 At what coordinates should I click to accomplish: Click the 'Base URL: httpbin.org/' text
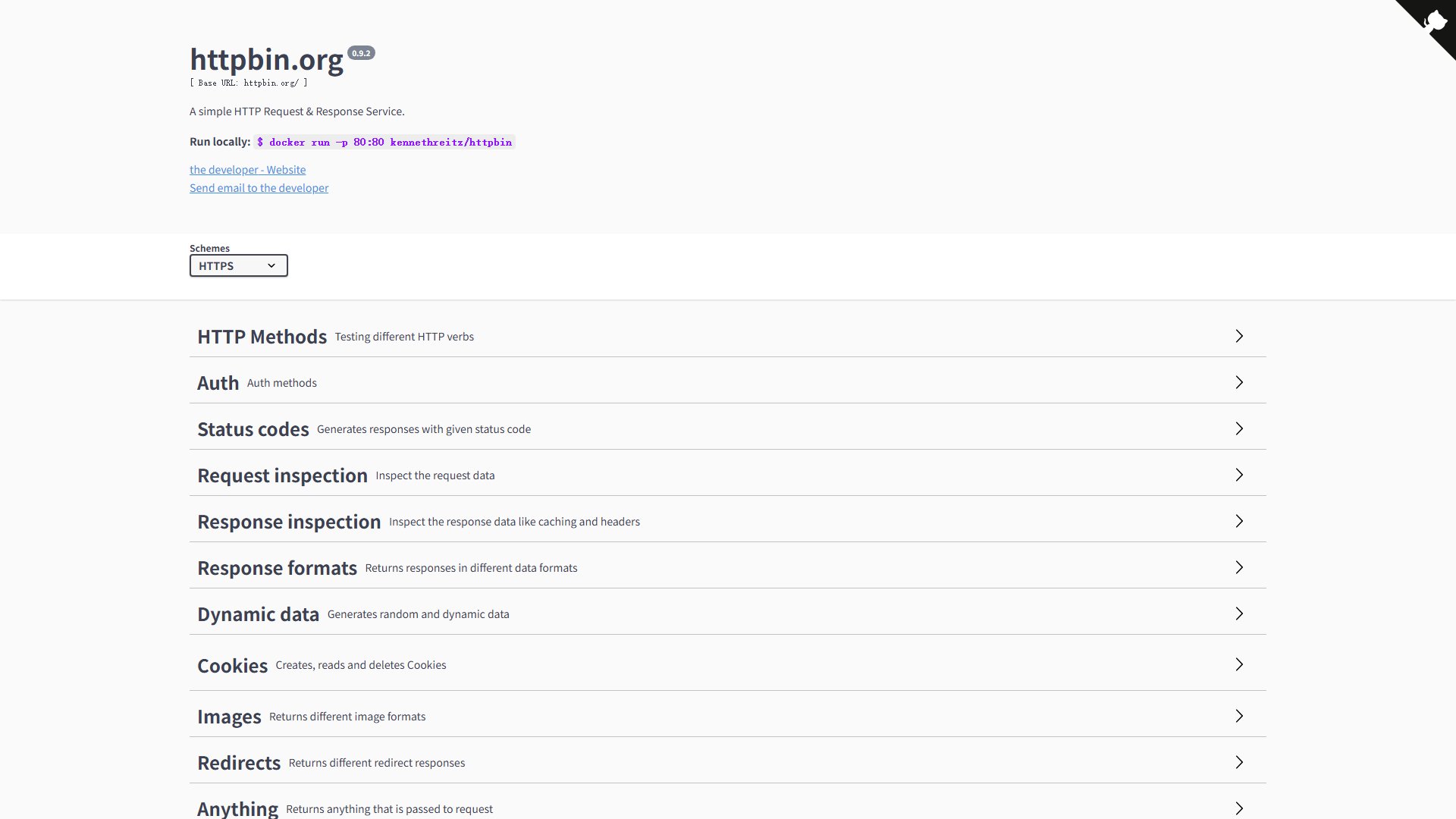(249, 83)
